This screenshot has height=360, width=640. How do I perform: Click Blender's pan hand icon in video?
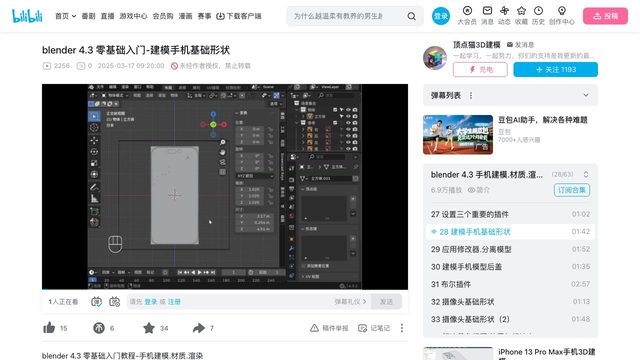(x=222, y=152)
